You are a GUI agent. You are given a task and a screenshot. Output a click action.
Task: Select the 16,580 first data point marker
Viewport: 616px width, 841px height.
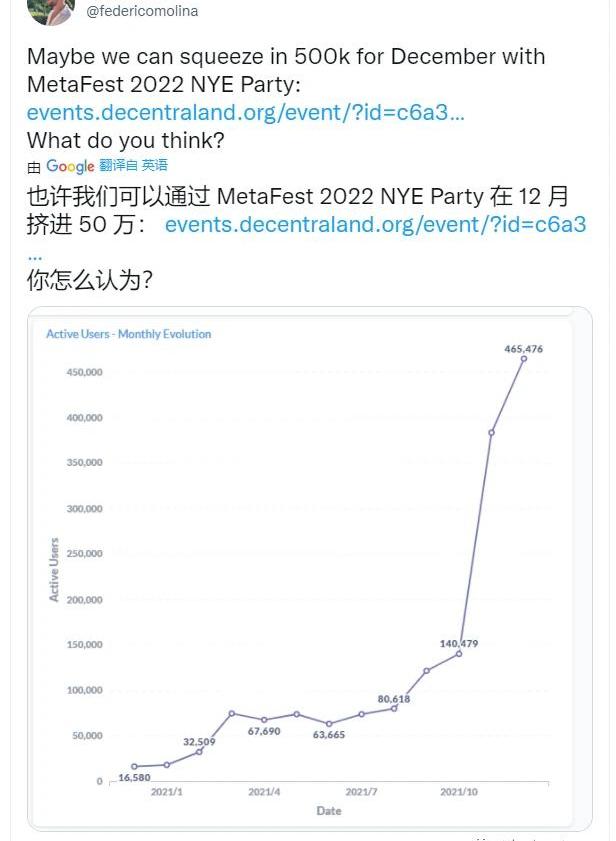click(134, 766)
